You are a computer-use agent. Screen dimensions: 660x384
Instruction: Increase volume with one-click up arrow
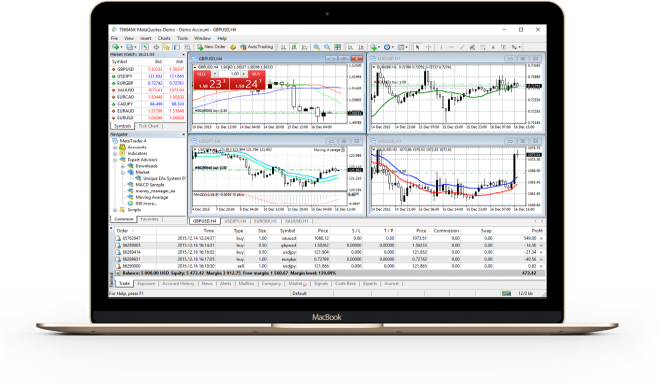coord(244,74)
